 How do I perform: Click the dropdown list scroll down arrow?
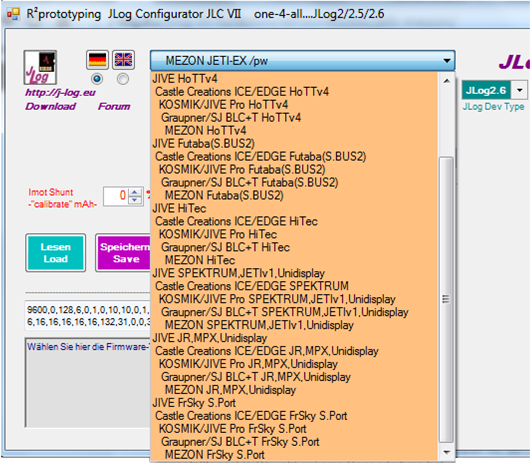pos(446,452)
